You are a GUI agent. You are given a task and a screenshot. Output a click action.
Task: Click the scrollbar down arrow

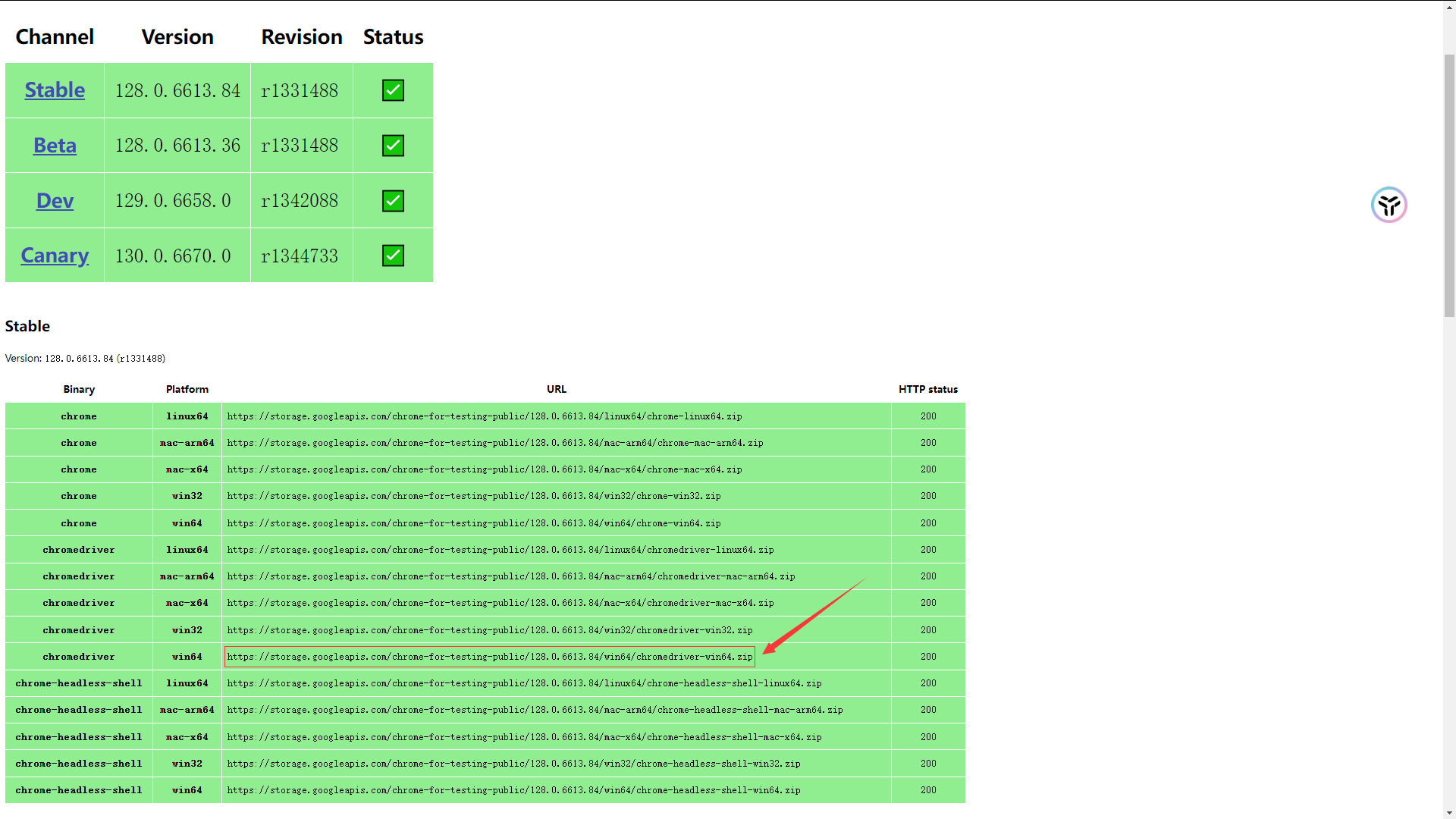[x=1449, y=812]
